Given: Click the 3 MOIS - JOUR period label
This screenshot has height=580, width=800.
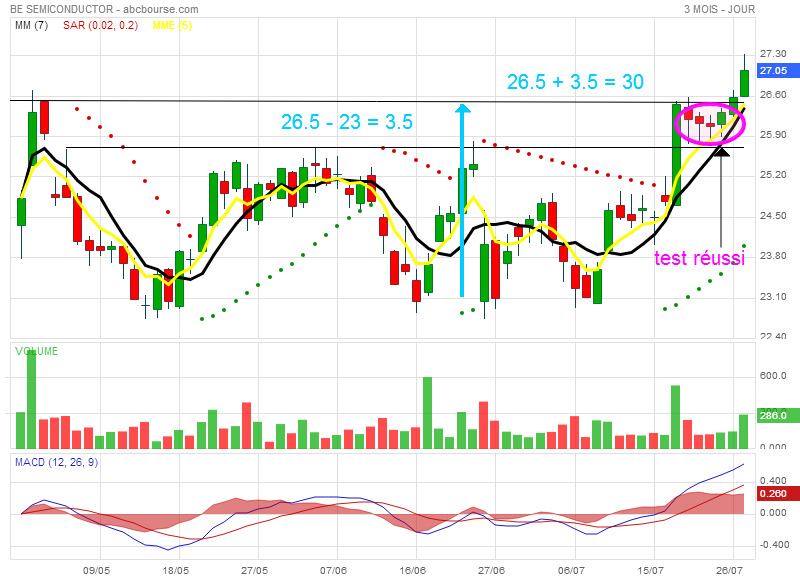Looking at the screenshot, I should pos(720,9).
